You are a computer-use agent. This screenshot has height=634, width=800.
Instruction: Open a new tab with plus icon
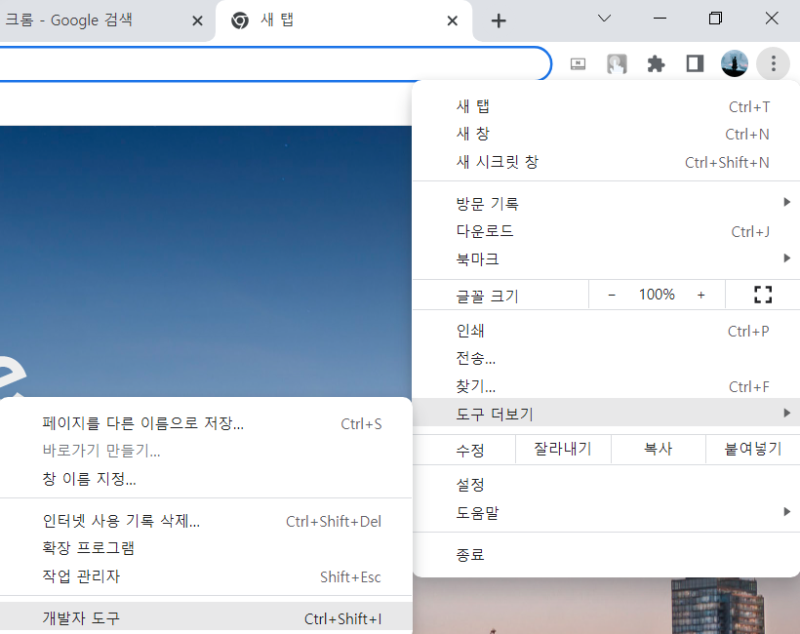[x=498, y=21]
